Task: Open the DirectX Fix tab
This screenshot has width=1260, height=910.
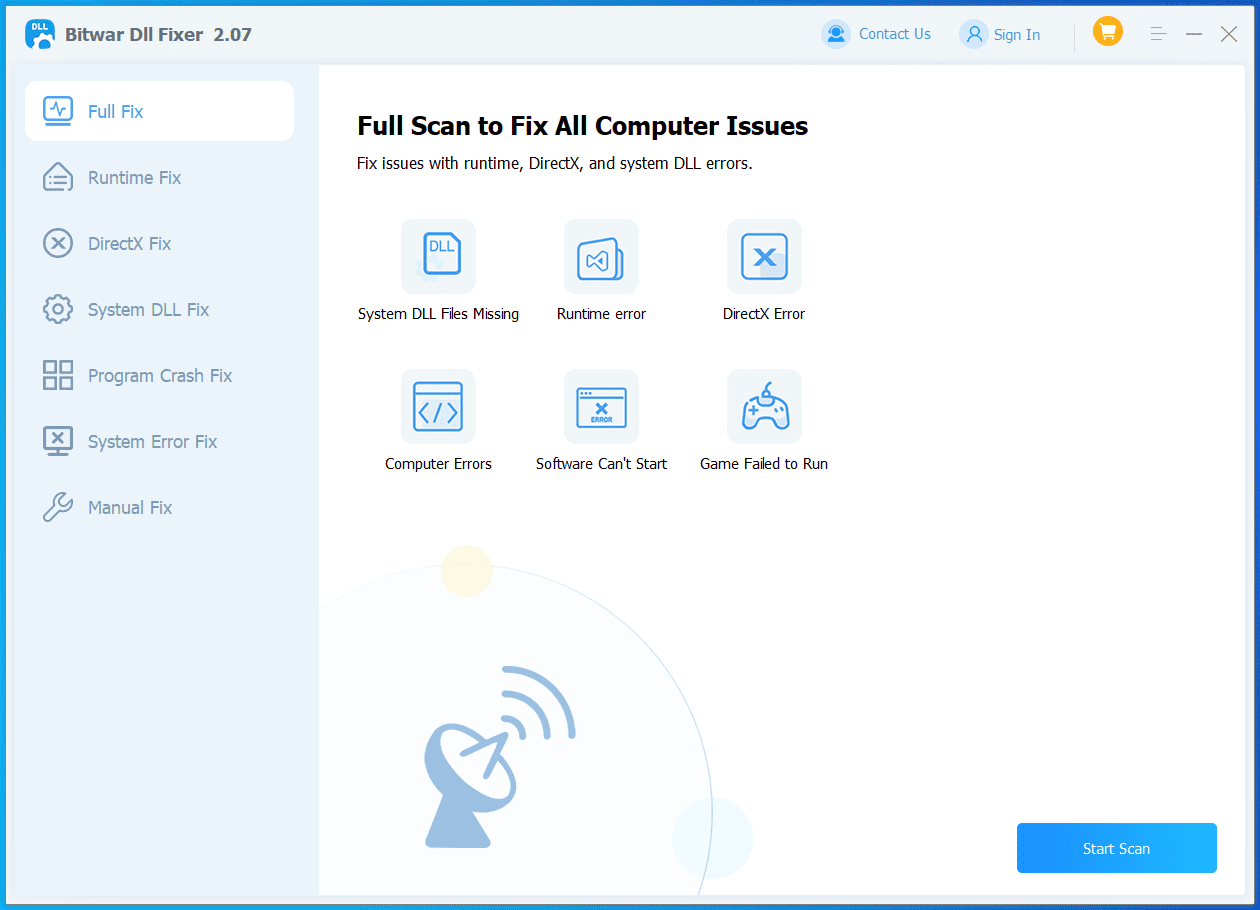Action: pyautogui.click(x=160, y=243)
